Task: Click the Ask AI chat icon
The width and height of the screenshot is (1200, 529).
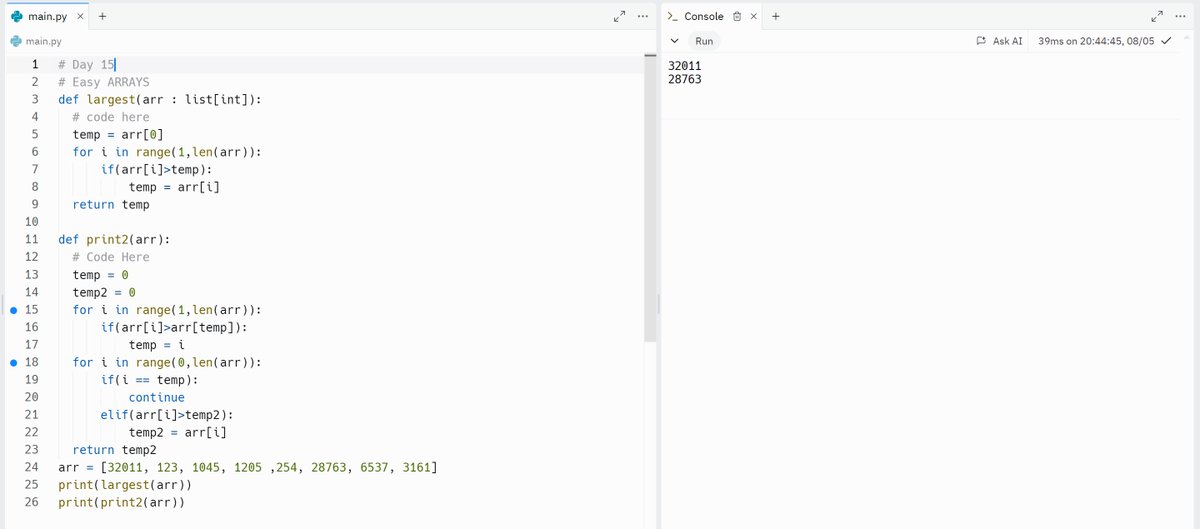Action: point(982,41)
